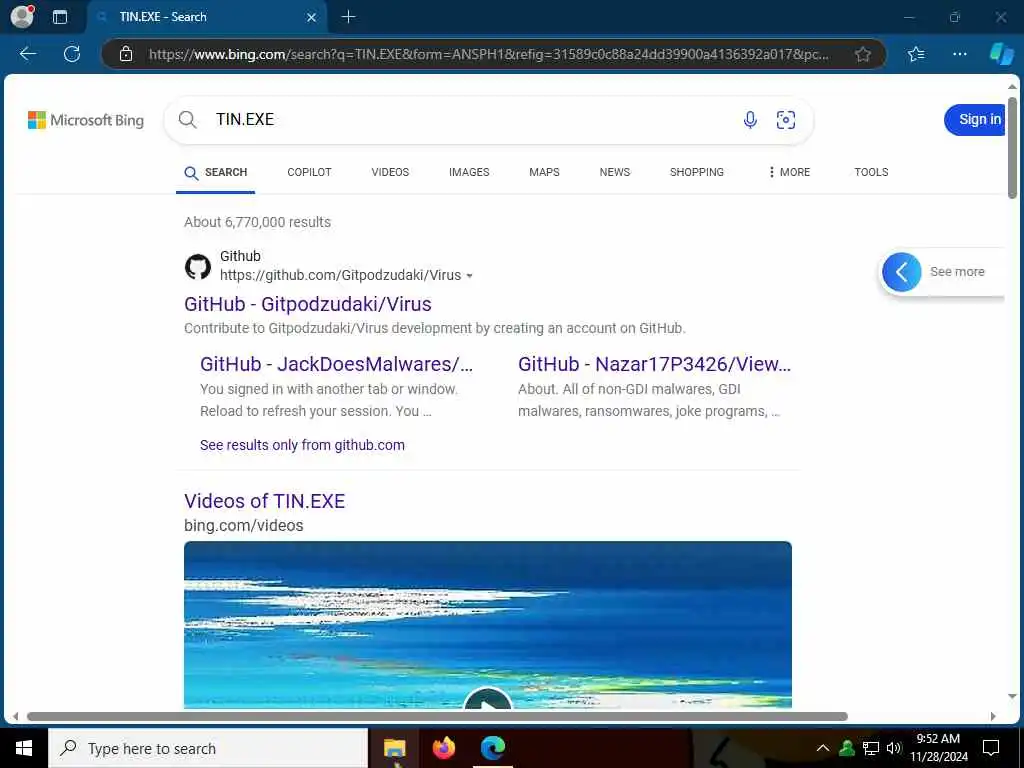Go back to previous page
The height and width of the screenshot is (768, 1024).
click(x=27, y=54)
